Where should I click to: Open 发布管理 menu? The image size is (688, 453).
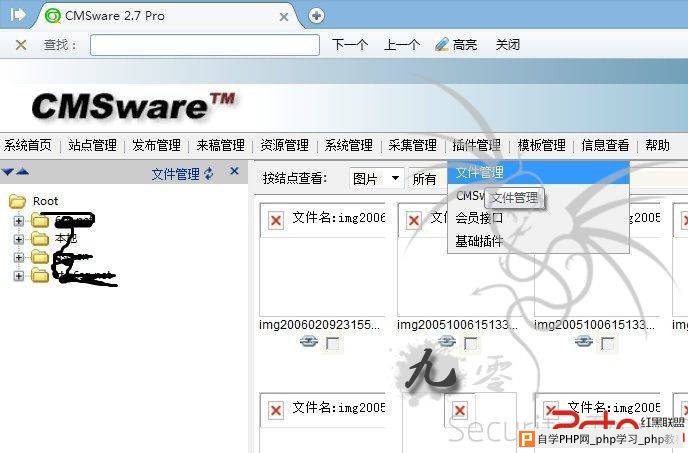point(157,145)
